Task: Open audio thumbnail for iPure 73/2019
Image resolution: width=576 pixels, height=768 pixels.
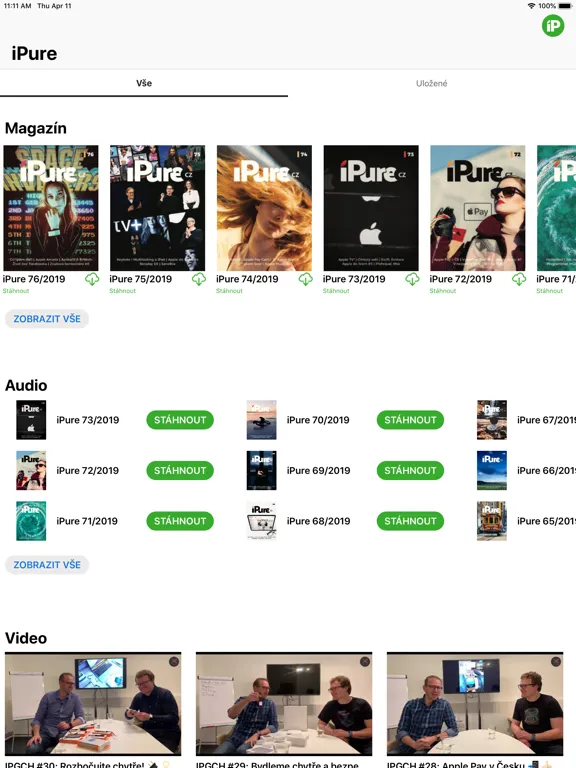Action: [31, 420]
